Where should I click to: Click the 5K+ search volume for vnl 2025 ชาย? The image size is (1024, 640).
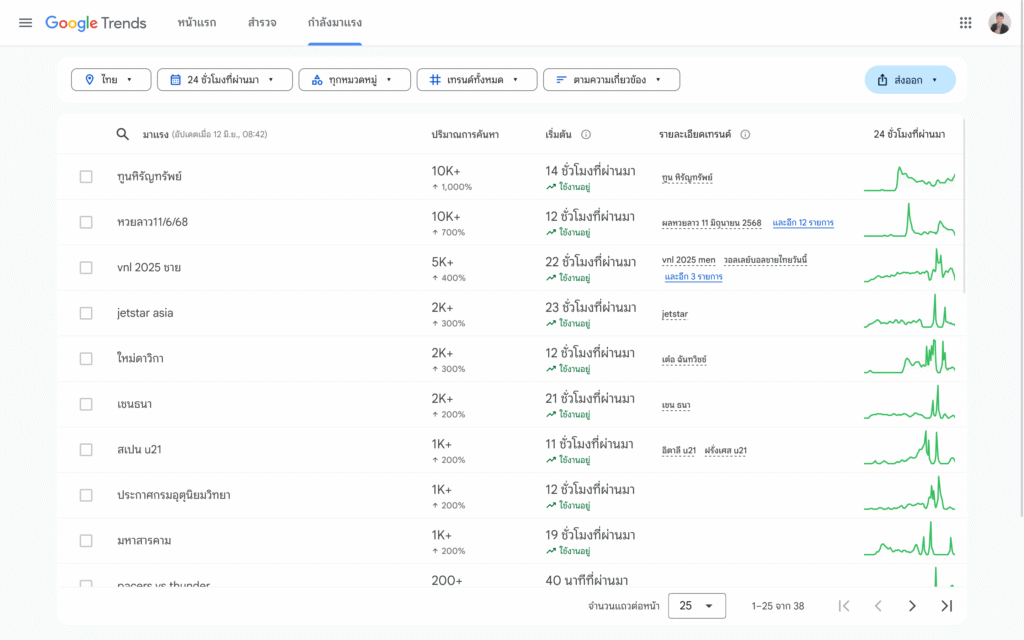pos(442,262)
